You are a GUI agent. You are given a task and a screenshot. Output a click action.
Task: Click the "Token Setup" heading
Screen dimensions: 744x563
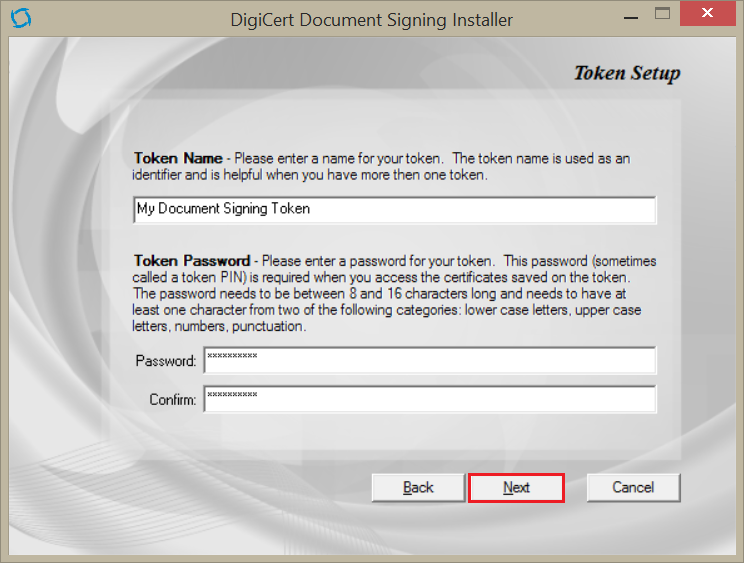pyautogui.click(x=626, y=74)
